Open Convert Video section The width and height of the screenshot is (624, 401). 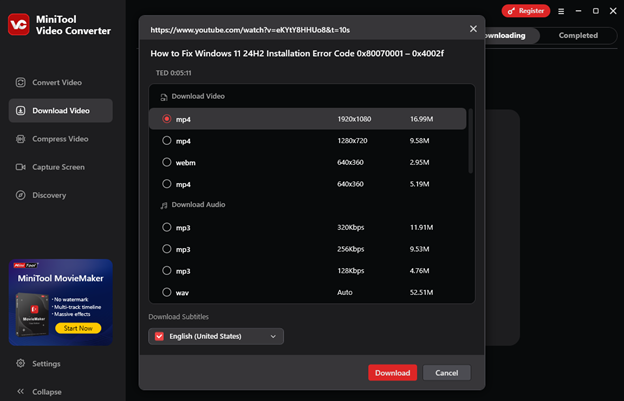coord(60,82)
